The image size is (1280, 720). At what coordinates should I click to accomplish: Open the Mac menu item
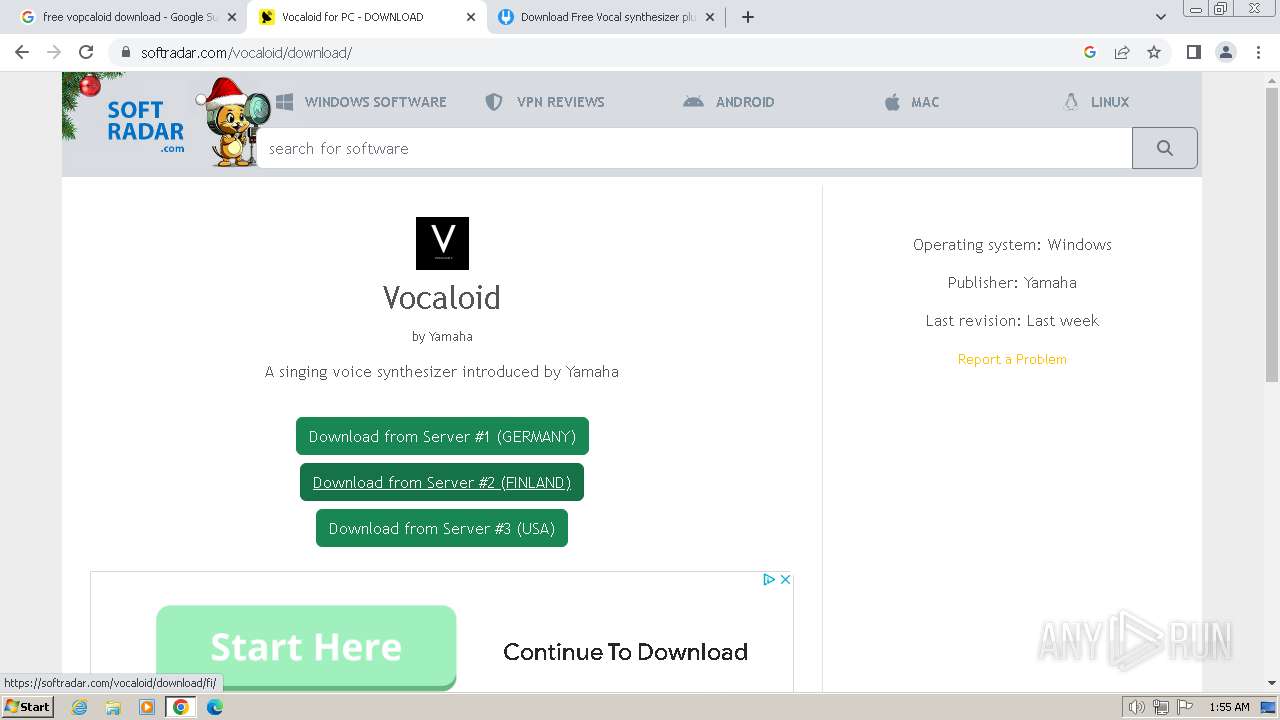tap(912, 102)
